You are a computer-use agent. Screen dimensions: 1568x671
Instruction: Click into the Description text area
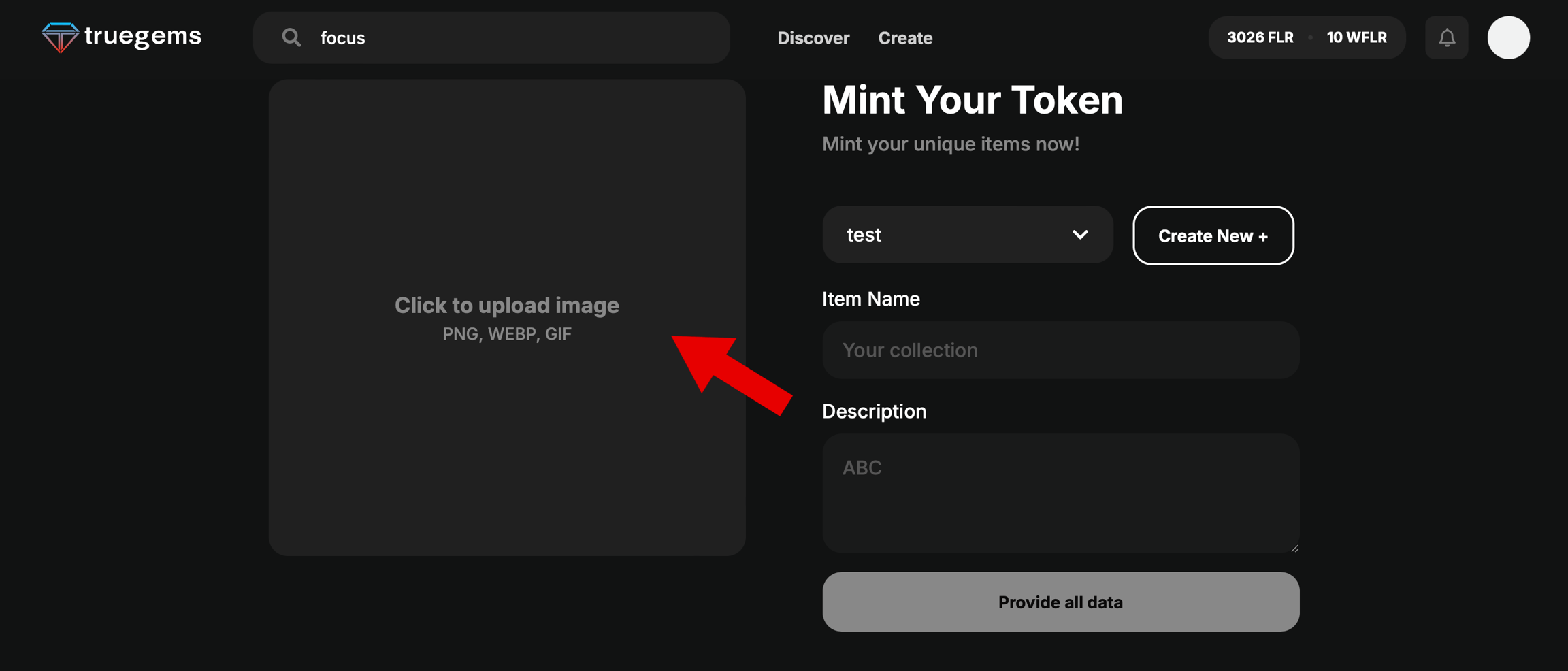tap(1060, 493)
